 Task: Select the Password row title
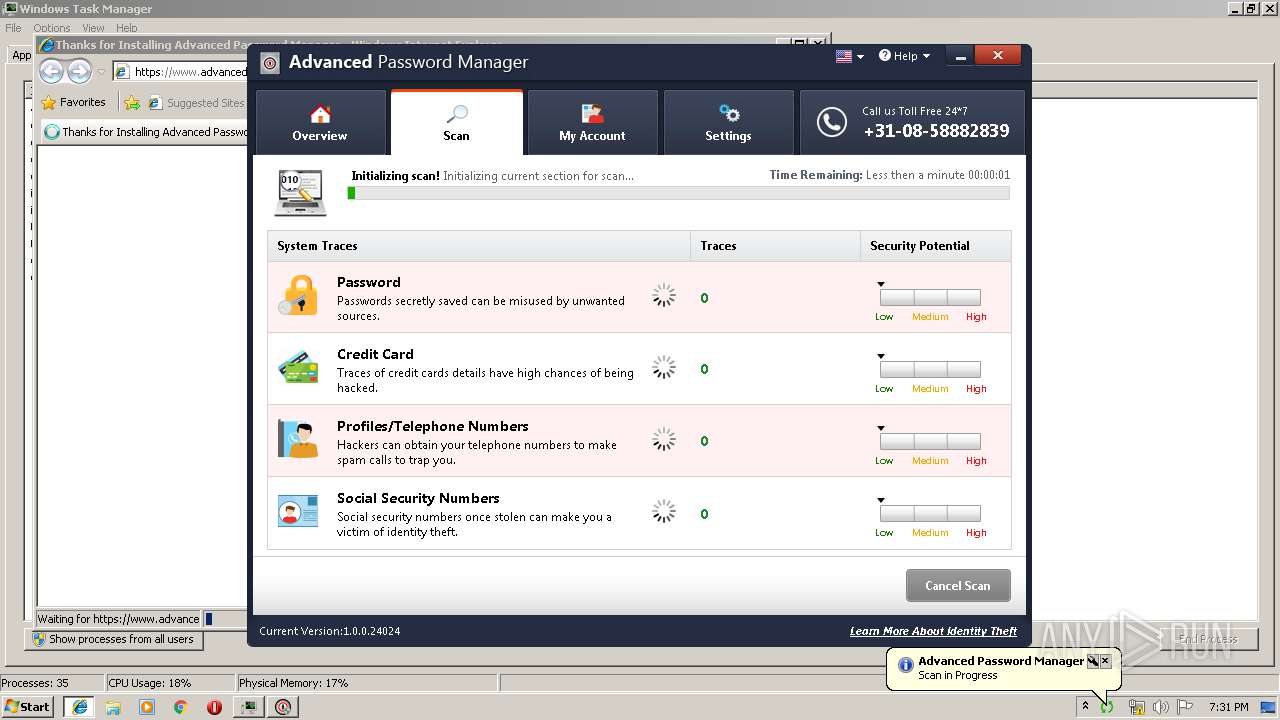[x=368, y=283]
